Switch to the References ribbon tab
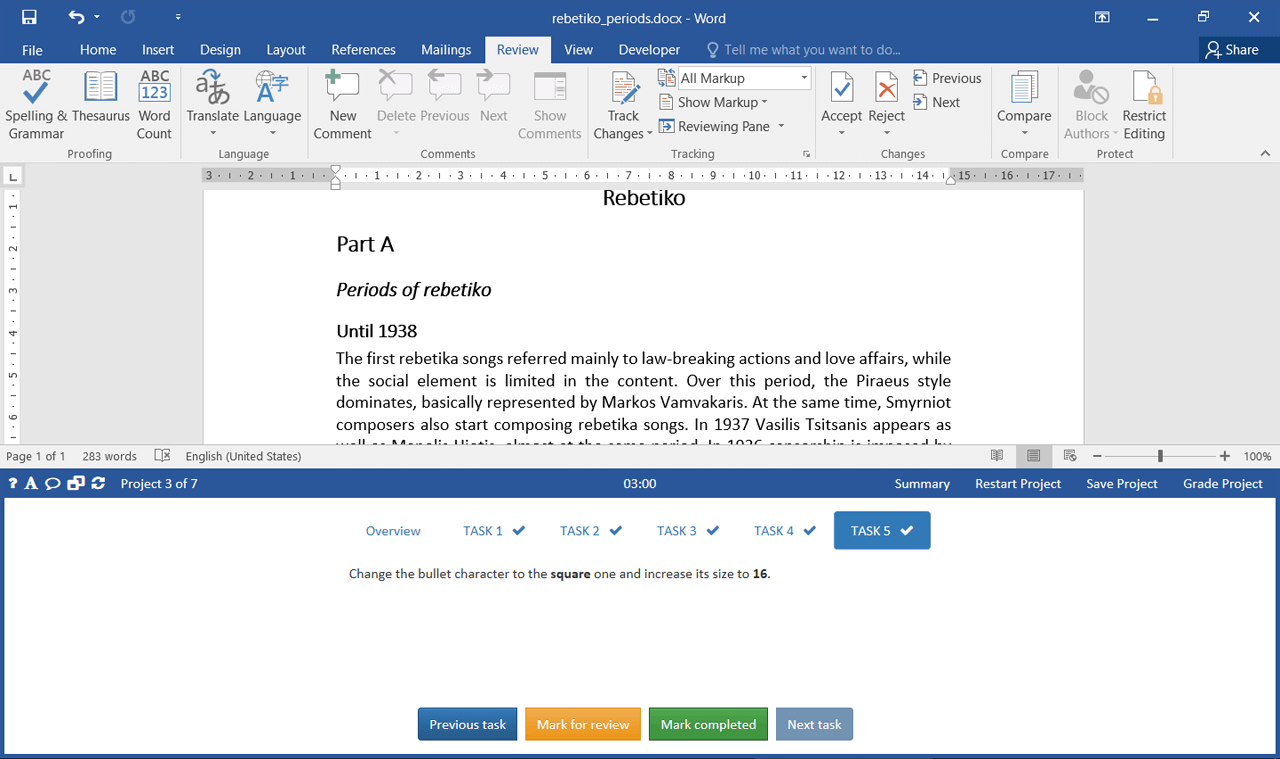This screenshot has width=1280, height=759. (x=363, y=50)
